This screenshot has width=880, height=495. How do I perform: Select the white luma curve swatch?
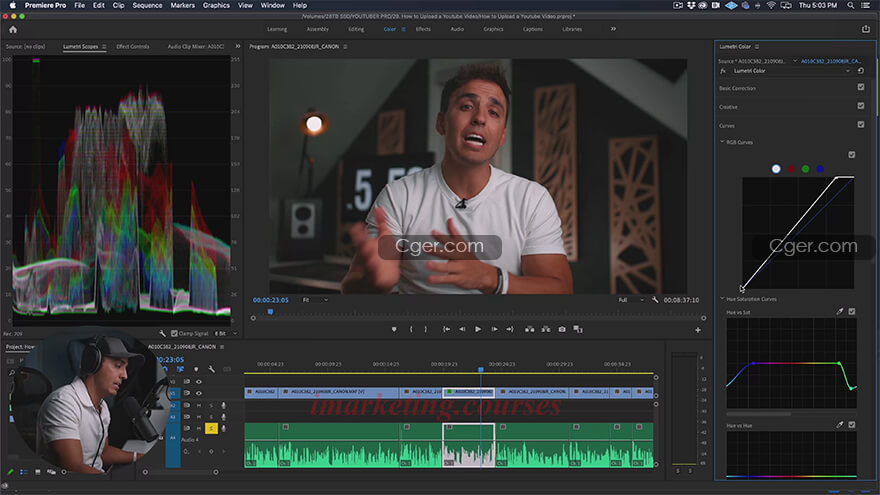(776, 169)
